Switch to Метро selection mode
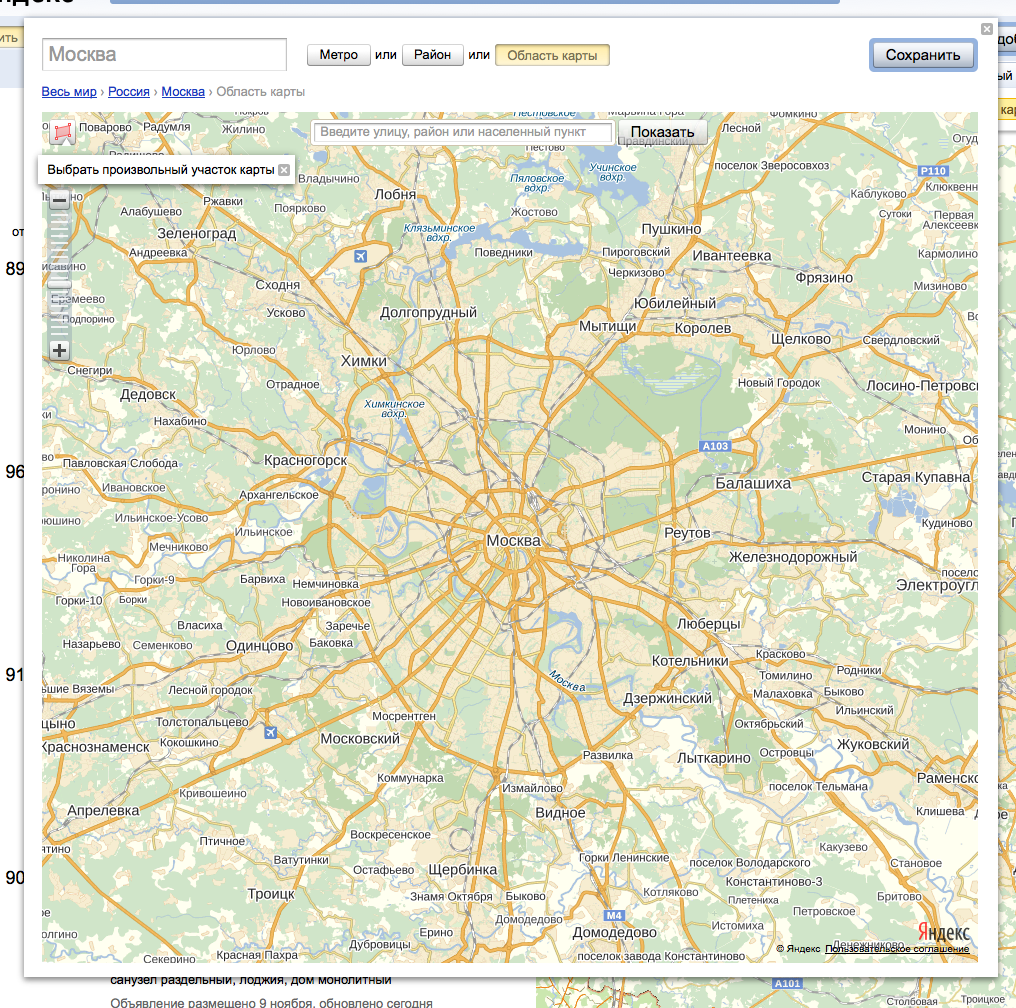The width and height of the screenshot is (1016, 1008). coord(338,55)
